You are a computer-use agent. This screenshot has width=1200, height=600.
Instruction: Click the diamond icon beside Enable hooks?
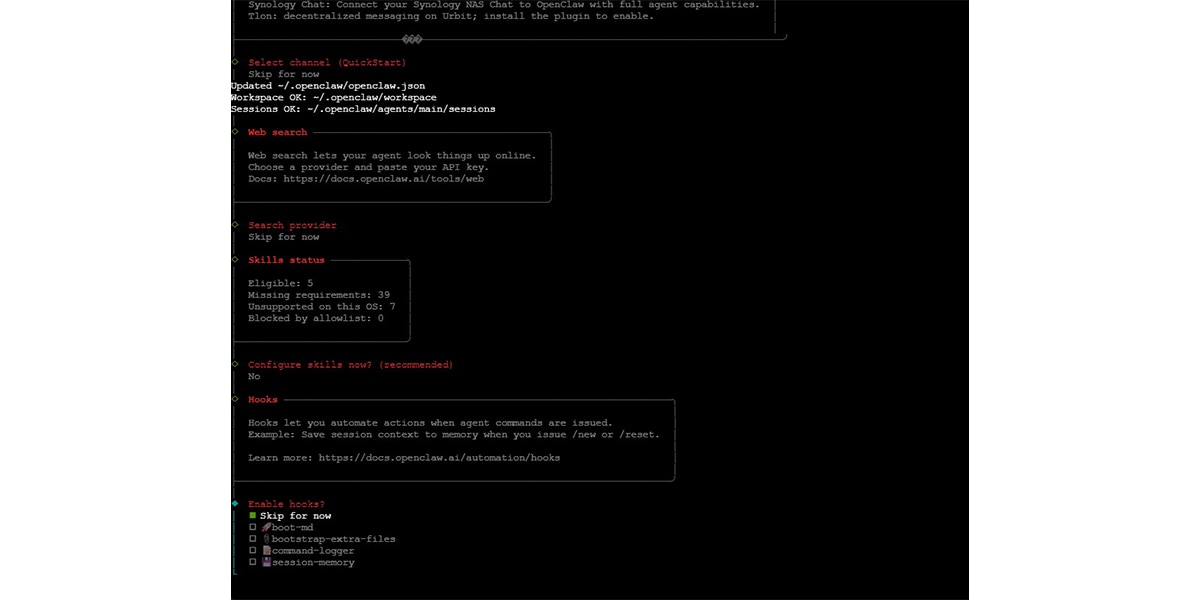[237, 504]
